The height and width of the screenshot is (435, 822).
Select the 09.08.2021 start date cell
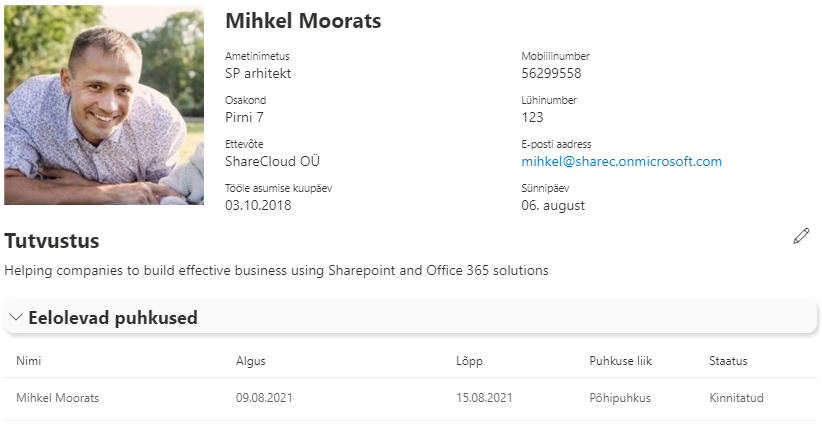point(264,398)
